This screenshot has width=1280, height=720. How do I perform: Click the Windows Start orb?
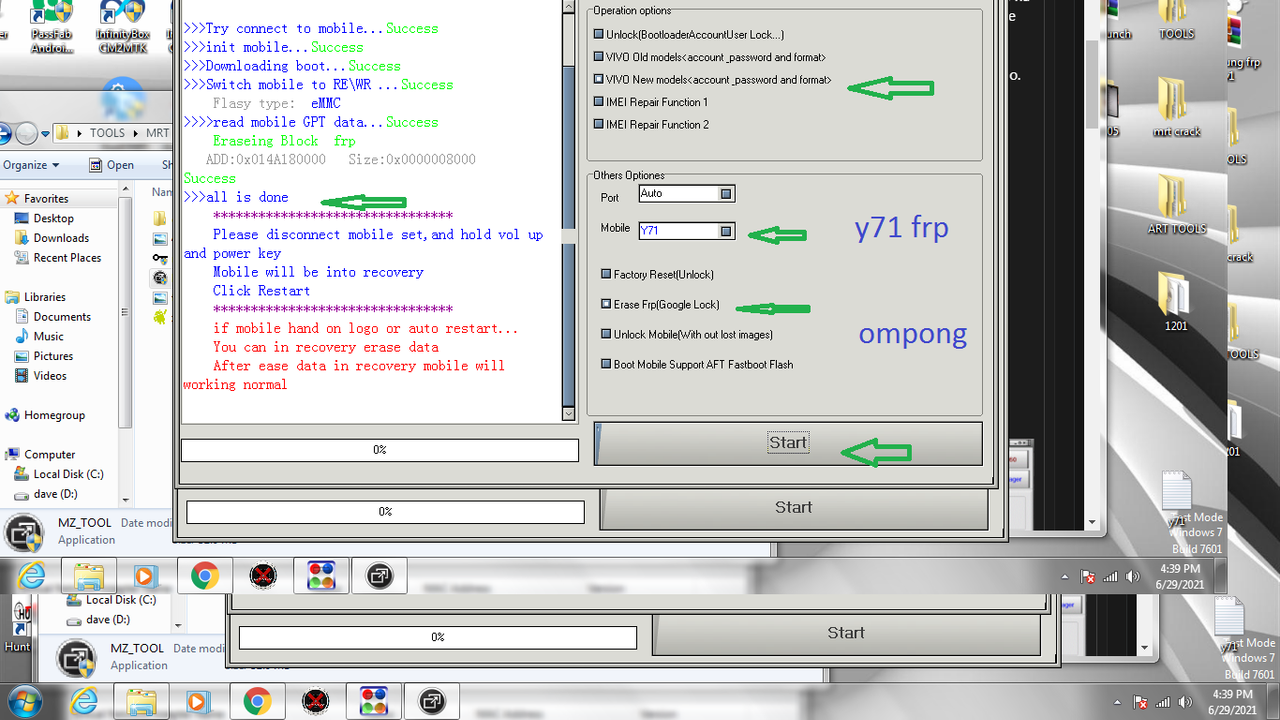(x=24, y=700)
